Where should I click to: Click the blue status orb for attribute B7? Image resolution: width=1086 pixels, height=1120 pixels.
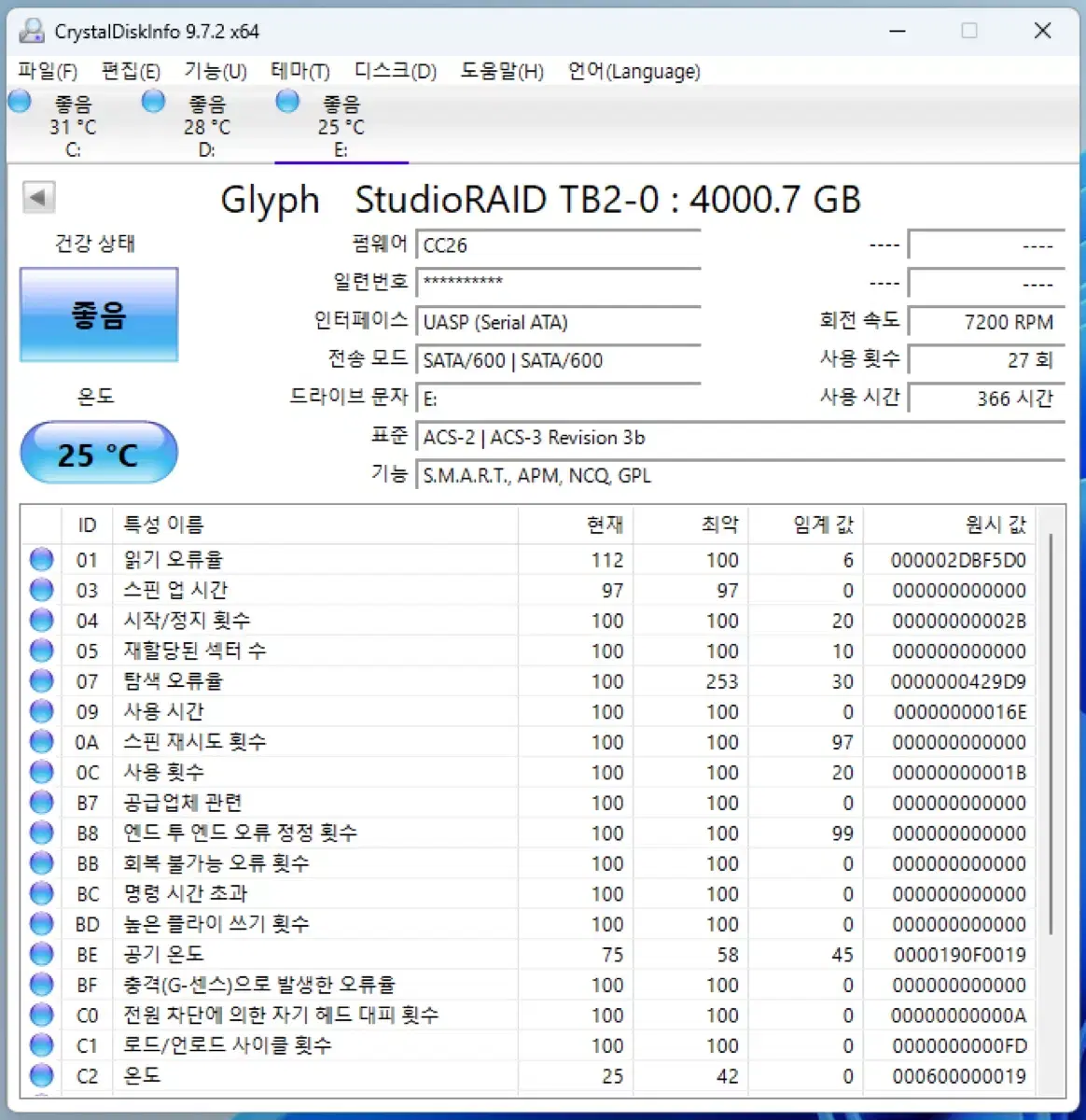pos(41,803)
